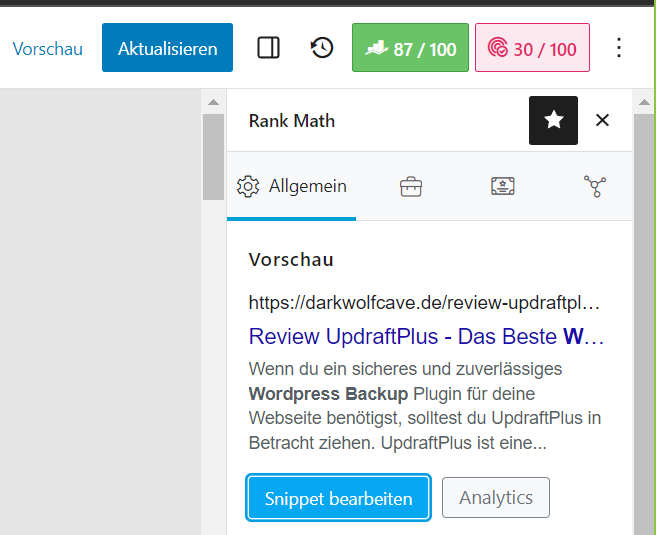Click the Vorschau section heading
This screenshot has width=656, height=535.
(291, 260)
